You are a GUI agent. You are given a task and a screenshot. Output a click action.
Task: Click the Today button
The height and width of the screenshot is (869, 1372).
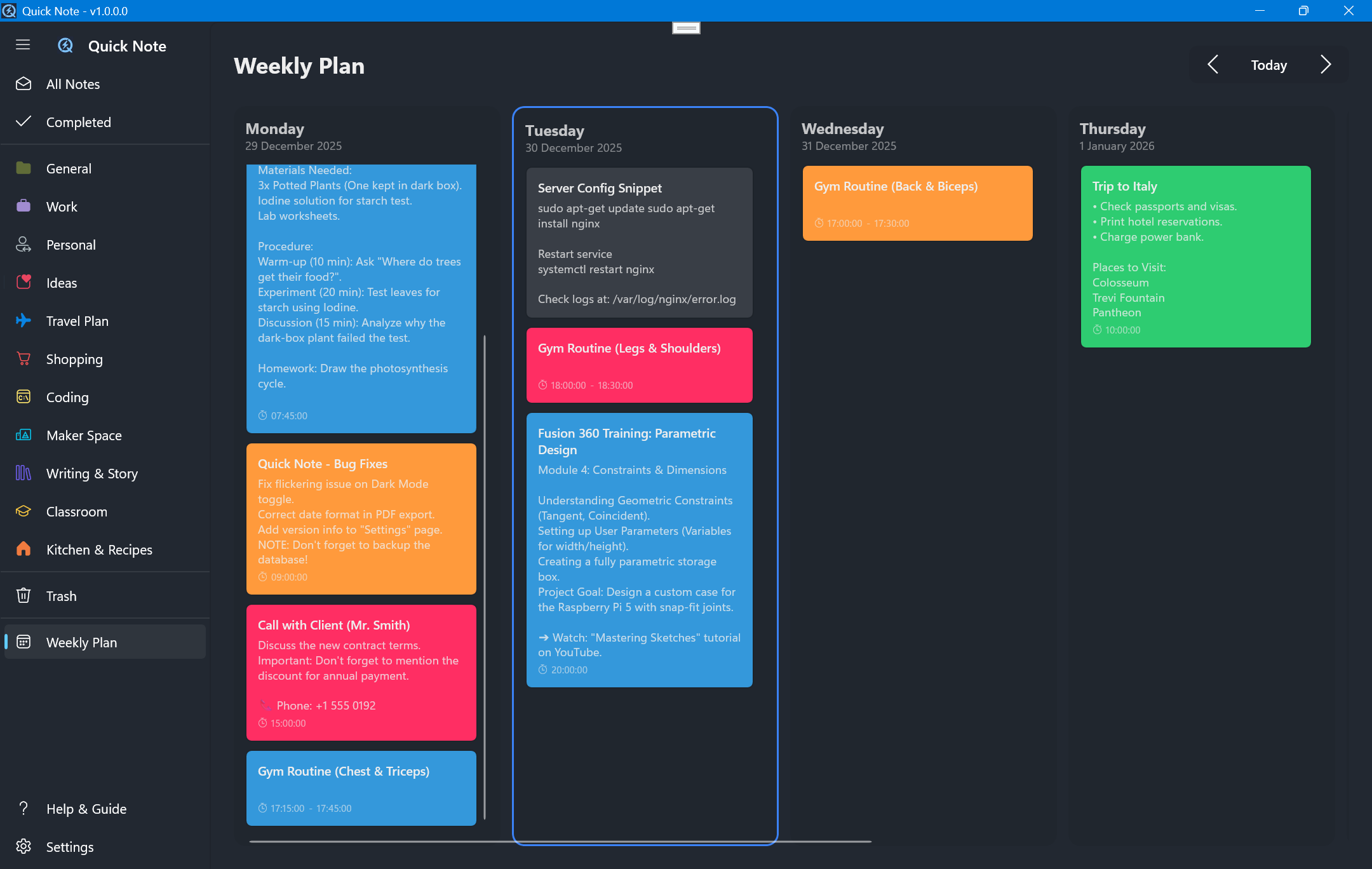(1268, 65)
